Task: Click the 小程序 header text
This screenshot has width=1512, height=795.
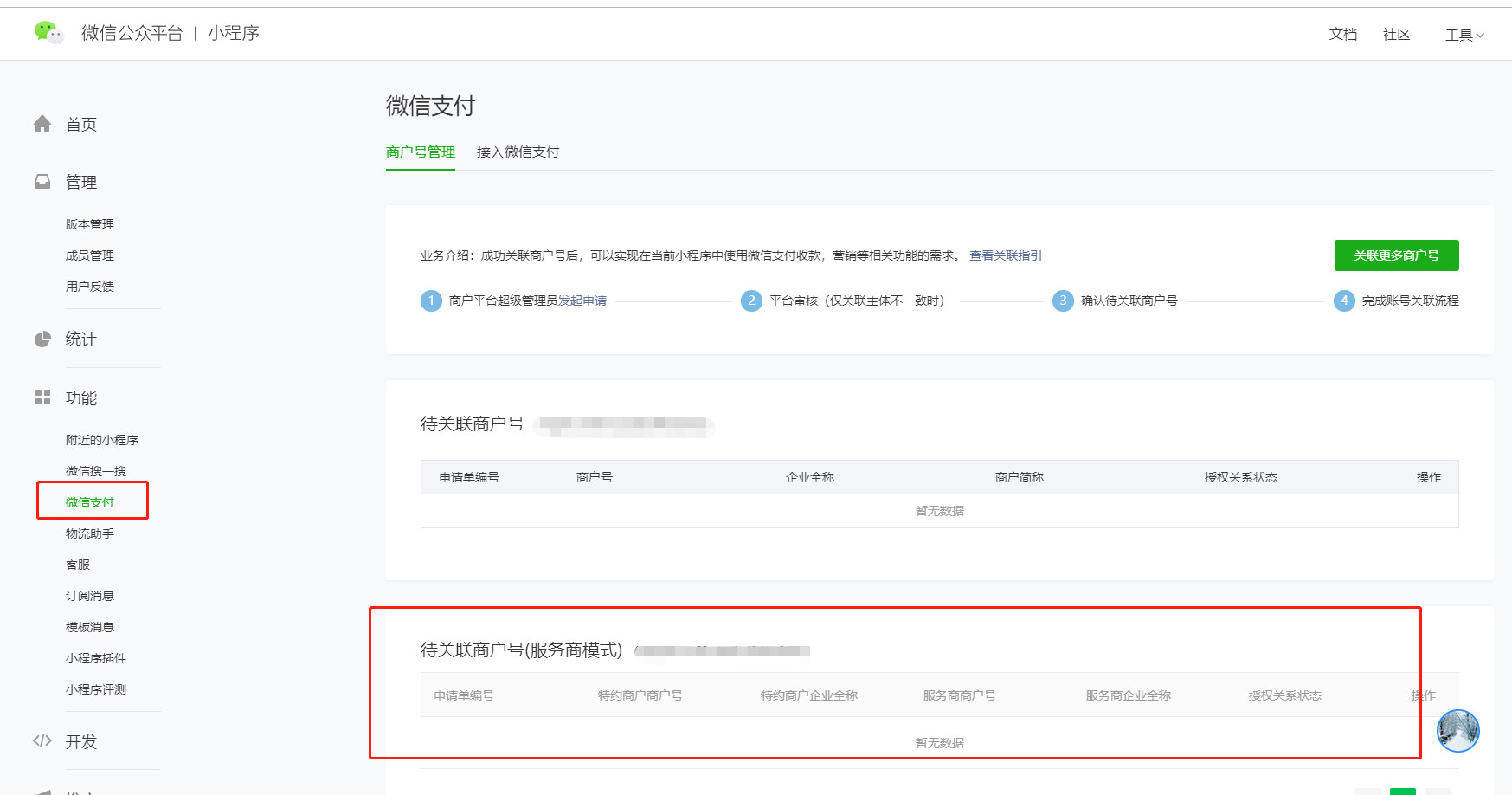Action: click(234, 33)
